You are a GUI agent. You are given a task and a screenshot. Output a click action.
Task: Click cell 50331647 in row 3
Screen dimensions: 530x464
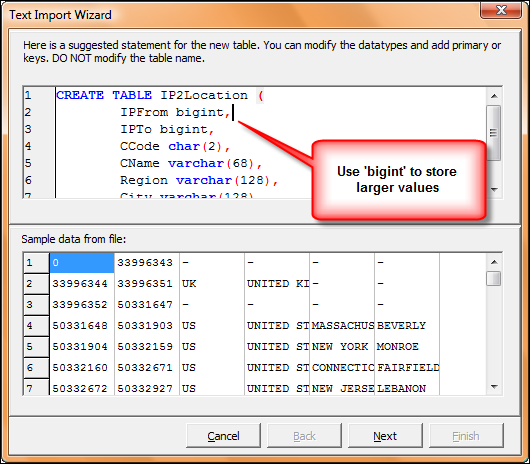147,304
